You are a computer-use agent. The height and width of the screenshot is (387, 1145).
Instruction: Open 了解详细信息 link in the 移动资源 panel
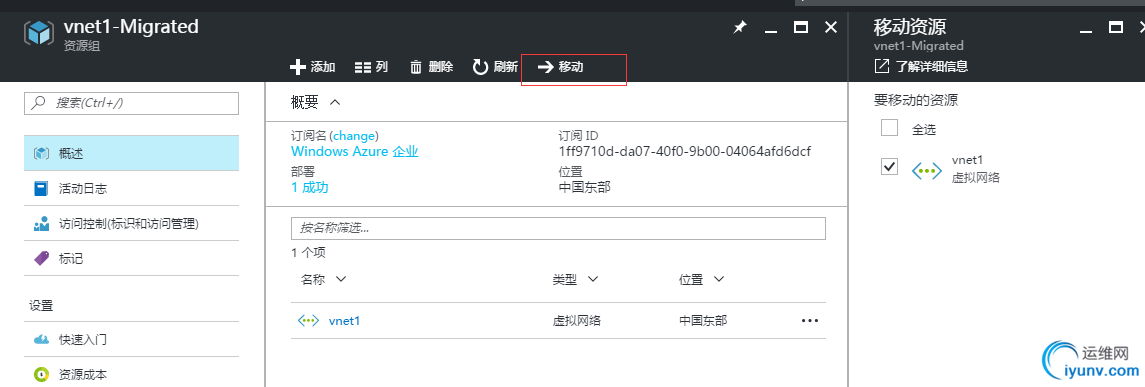coord(932,66)
